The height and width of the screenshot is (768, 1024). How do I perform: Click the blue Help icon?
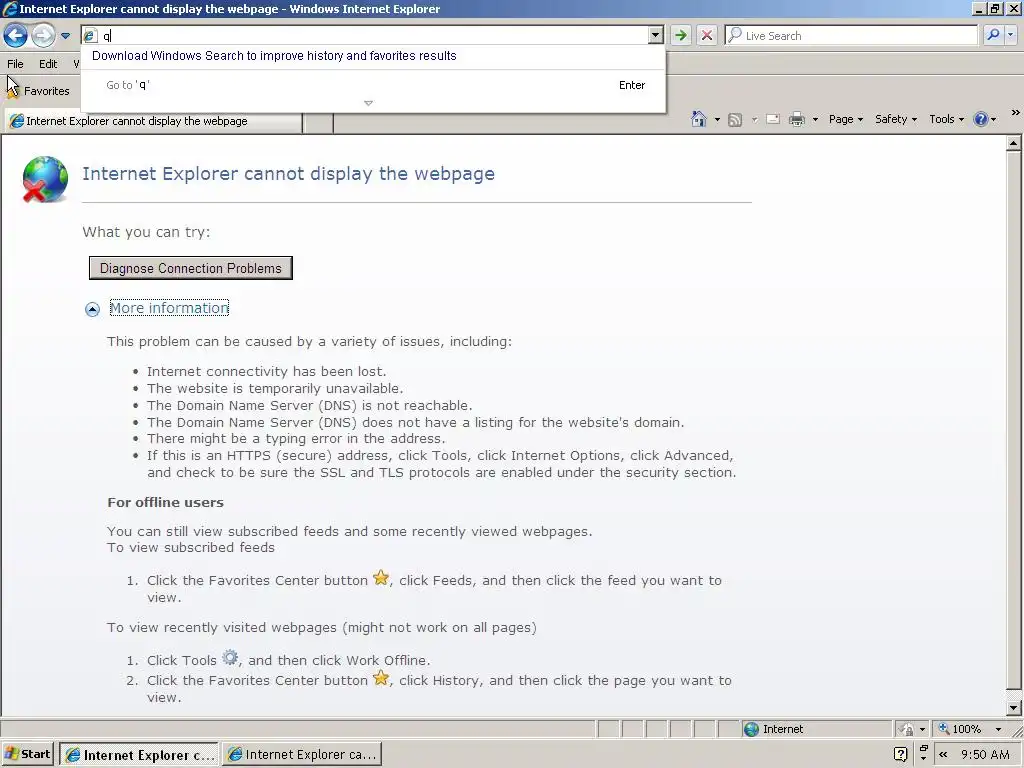tap(980, 120)
